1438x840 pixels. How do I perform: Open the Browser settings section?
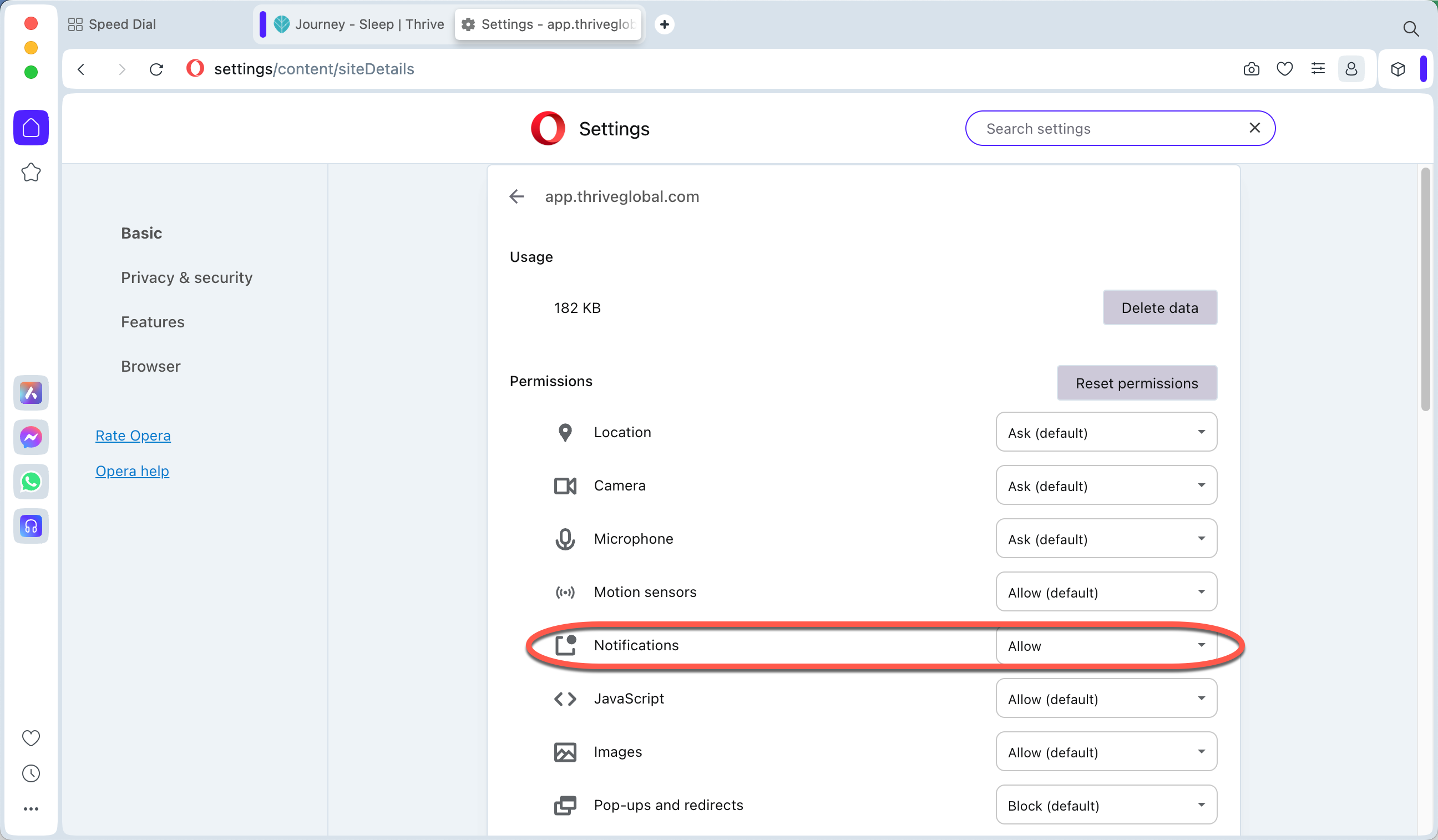pyautogui.click(x=151, y=366)
